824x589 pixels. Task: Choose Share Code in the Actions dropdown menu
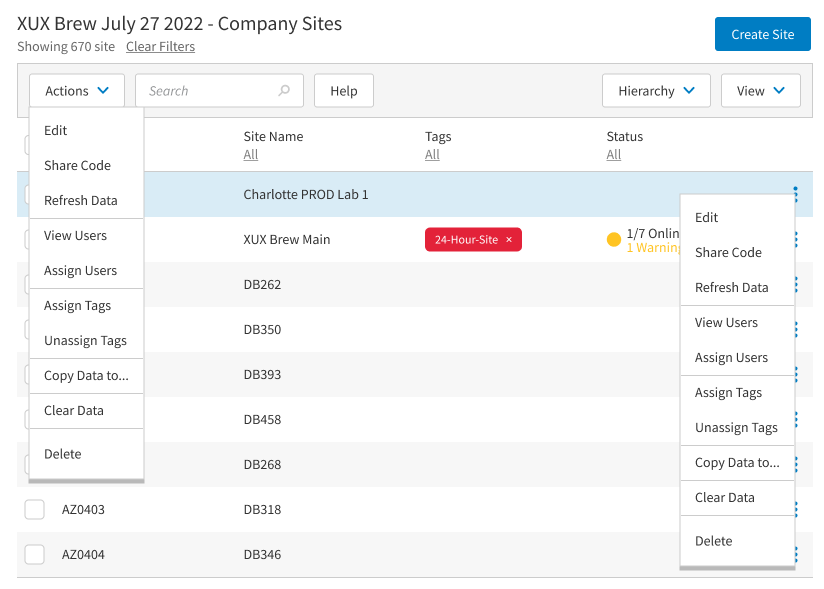point(87,166)
